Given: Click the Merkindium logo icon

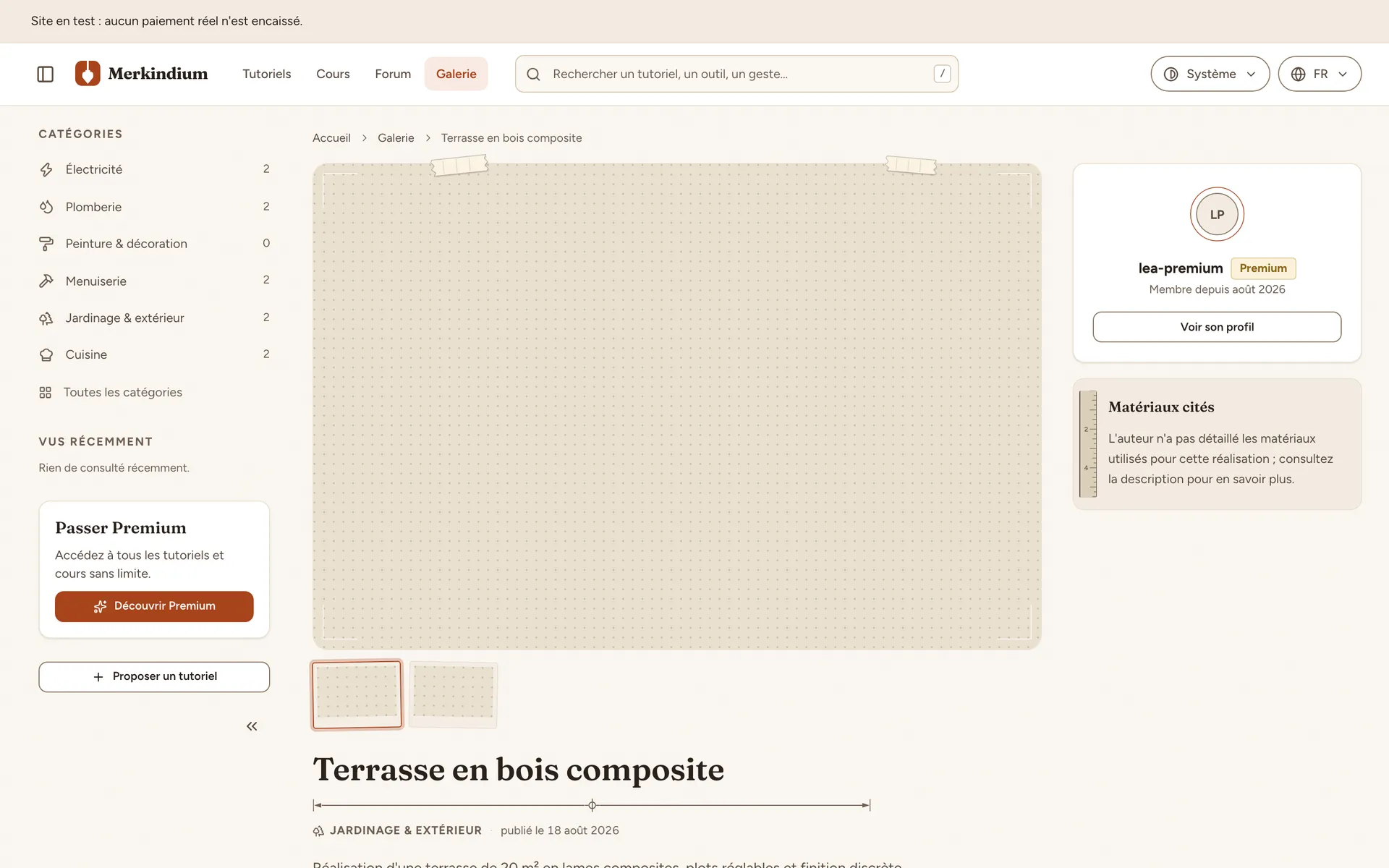Looking at the screenshot, I should pos(88,74).
